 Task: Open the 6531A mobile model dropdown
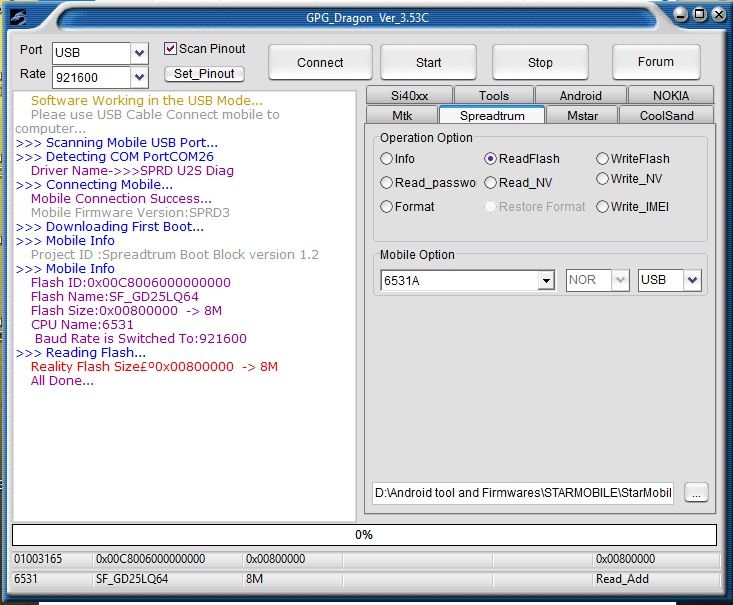coord(546,281)
